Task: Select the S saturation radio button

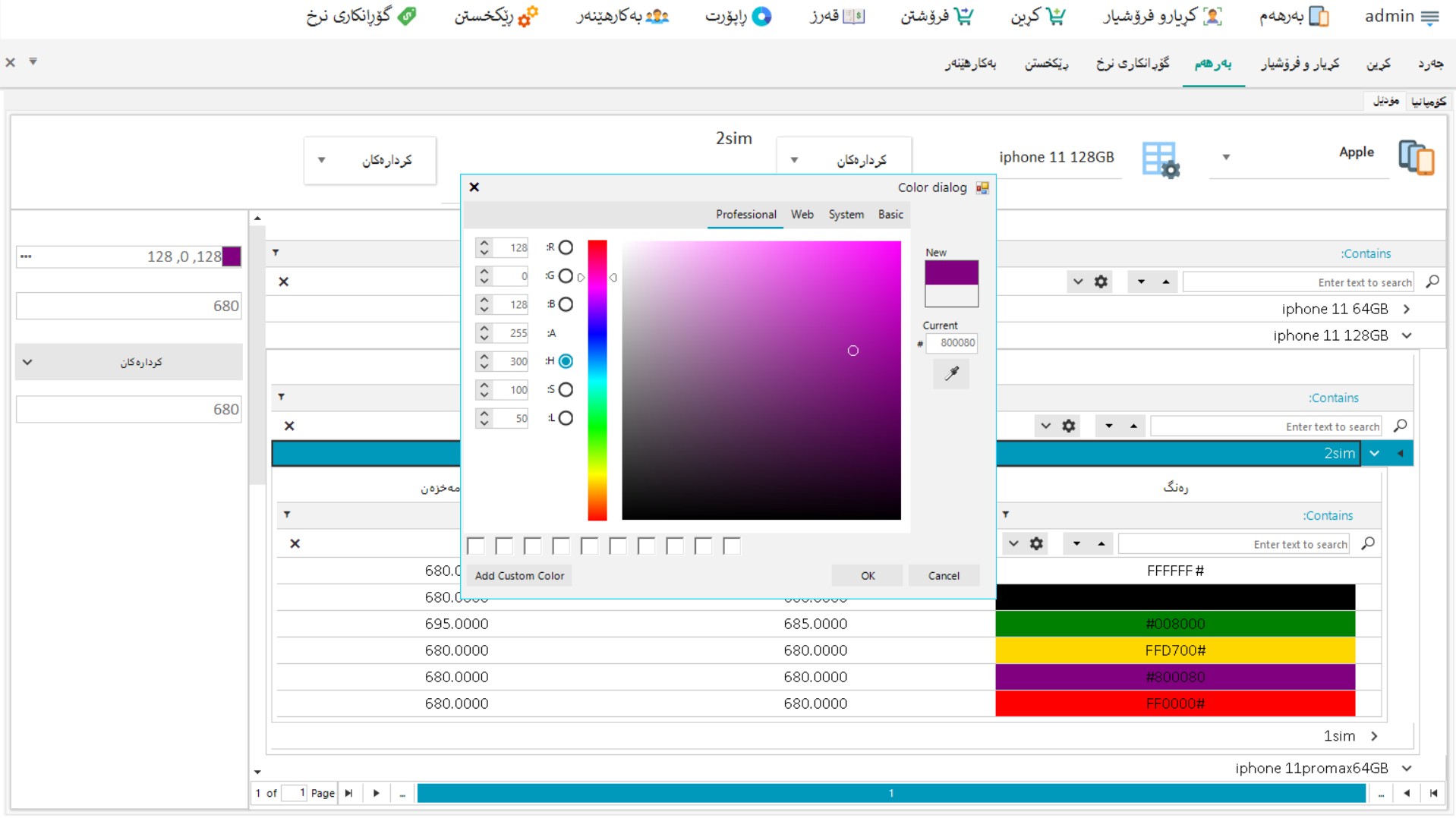Action: point(566,390)
